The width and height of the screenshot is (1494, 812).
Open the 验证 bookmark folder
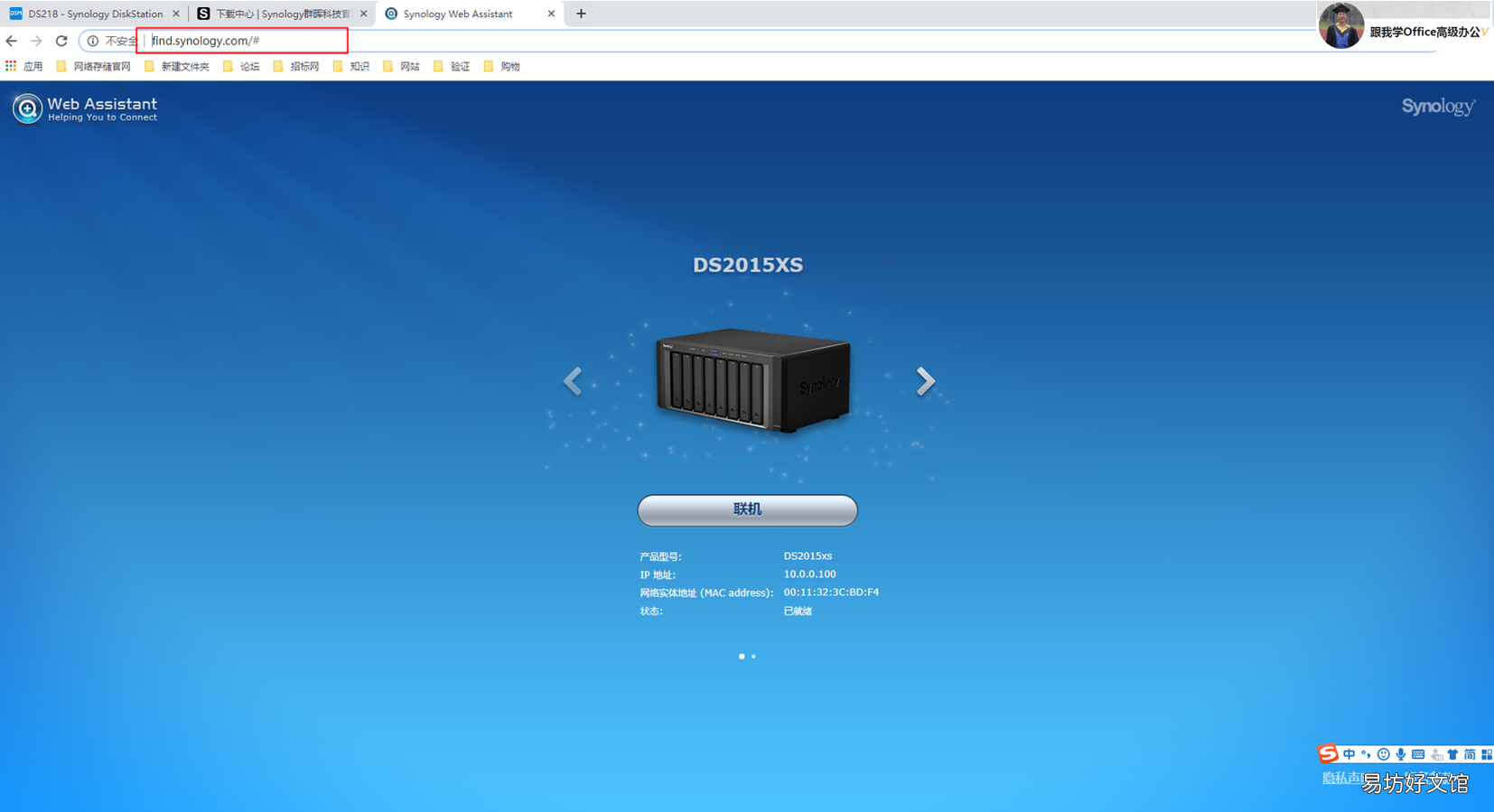(452, 66)
